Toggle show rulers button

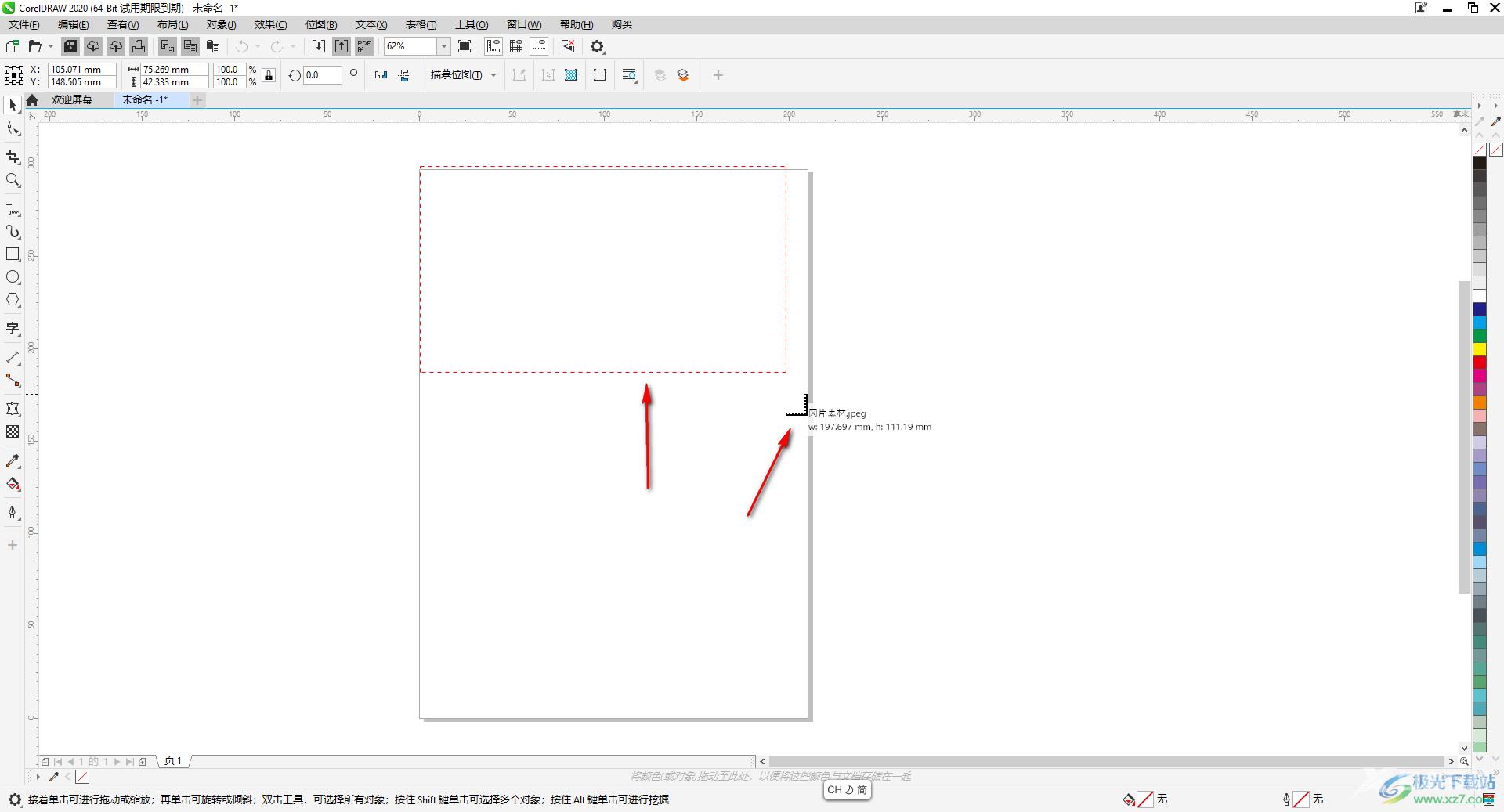click(493, 46)
